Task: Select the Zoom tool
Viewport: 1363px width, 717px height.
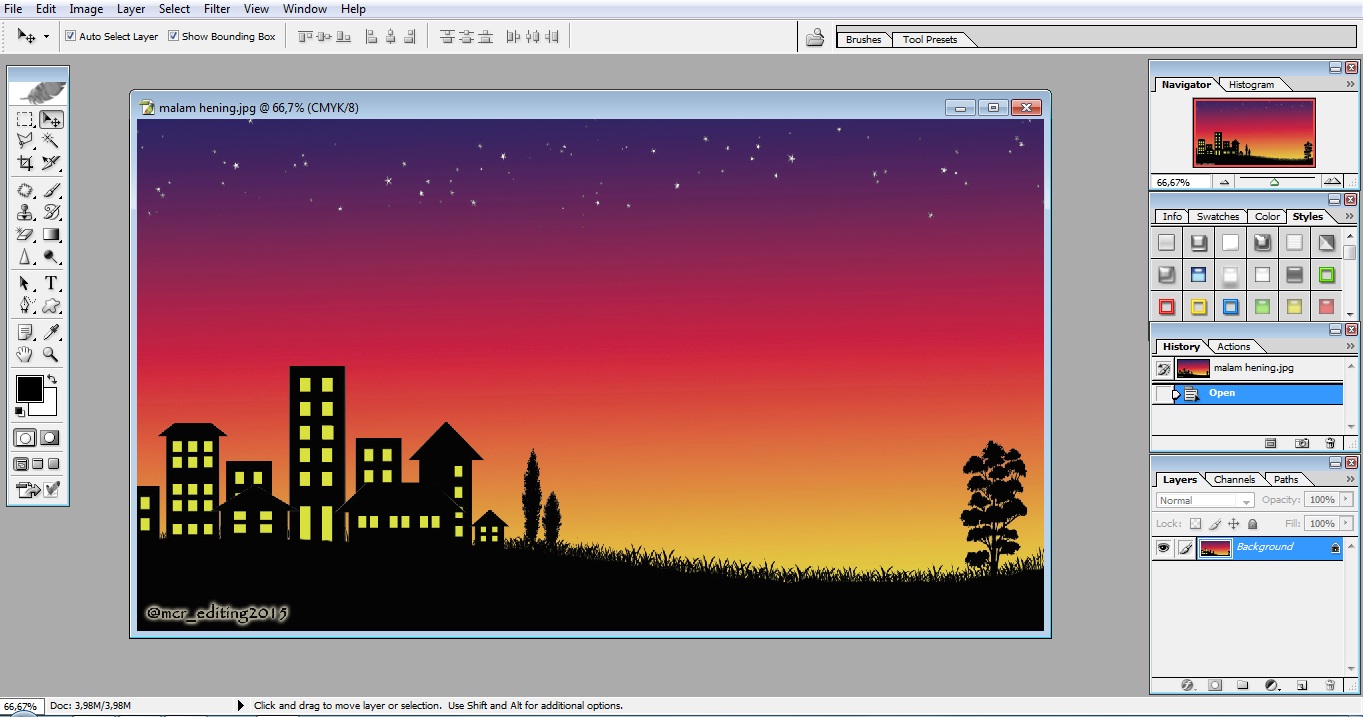Action: [x=51, y=354]
